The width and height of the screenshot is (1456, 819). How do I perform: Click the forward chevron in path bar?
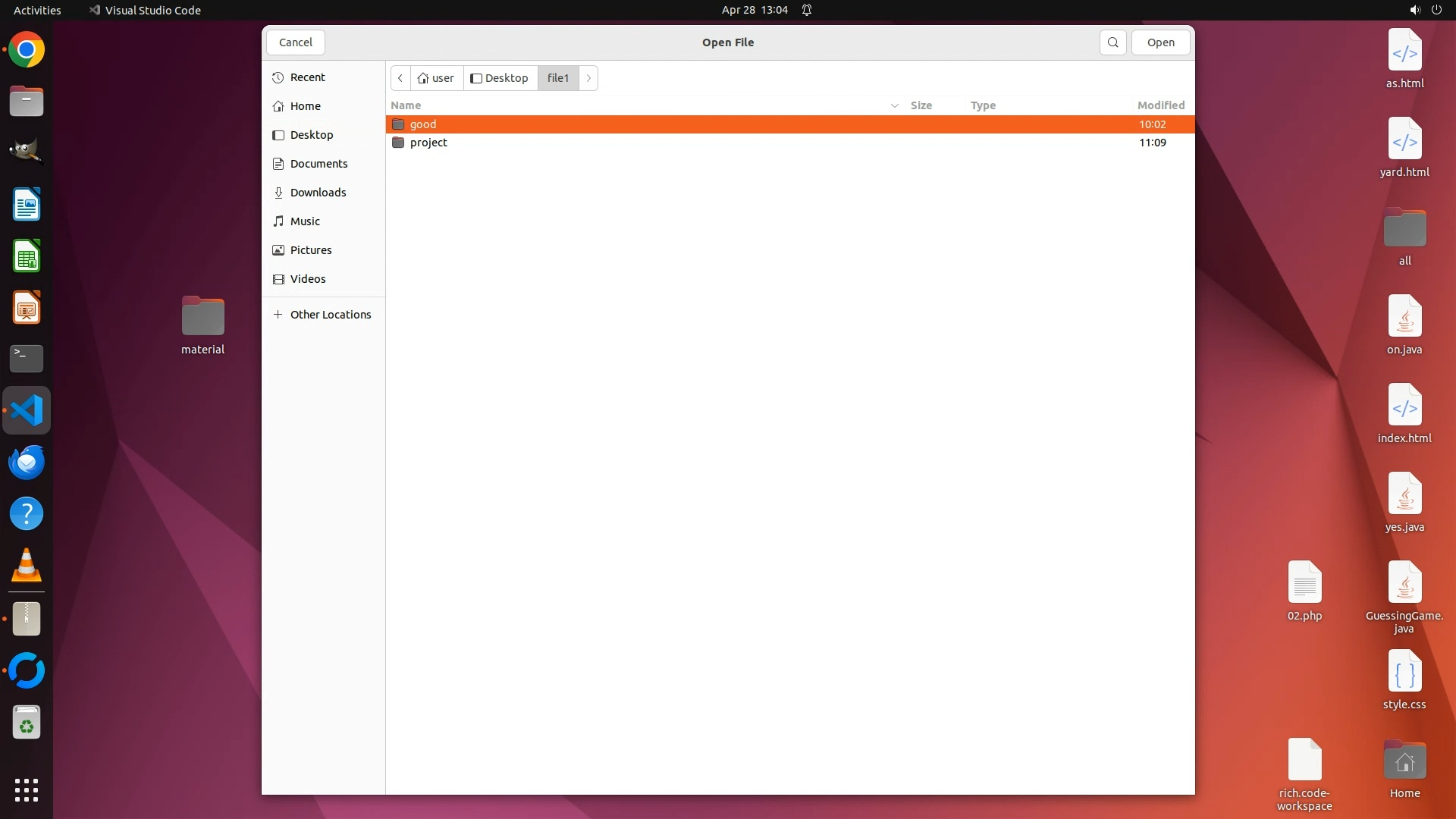coord(588,78)
